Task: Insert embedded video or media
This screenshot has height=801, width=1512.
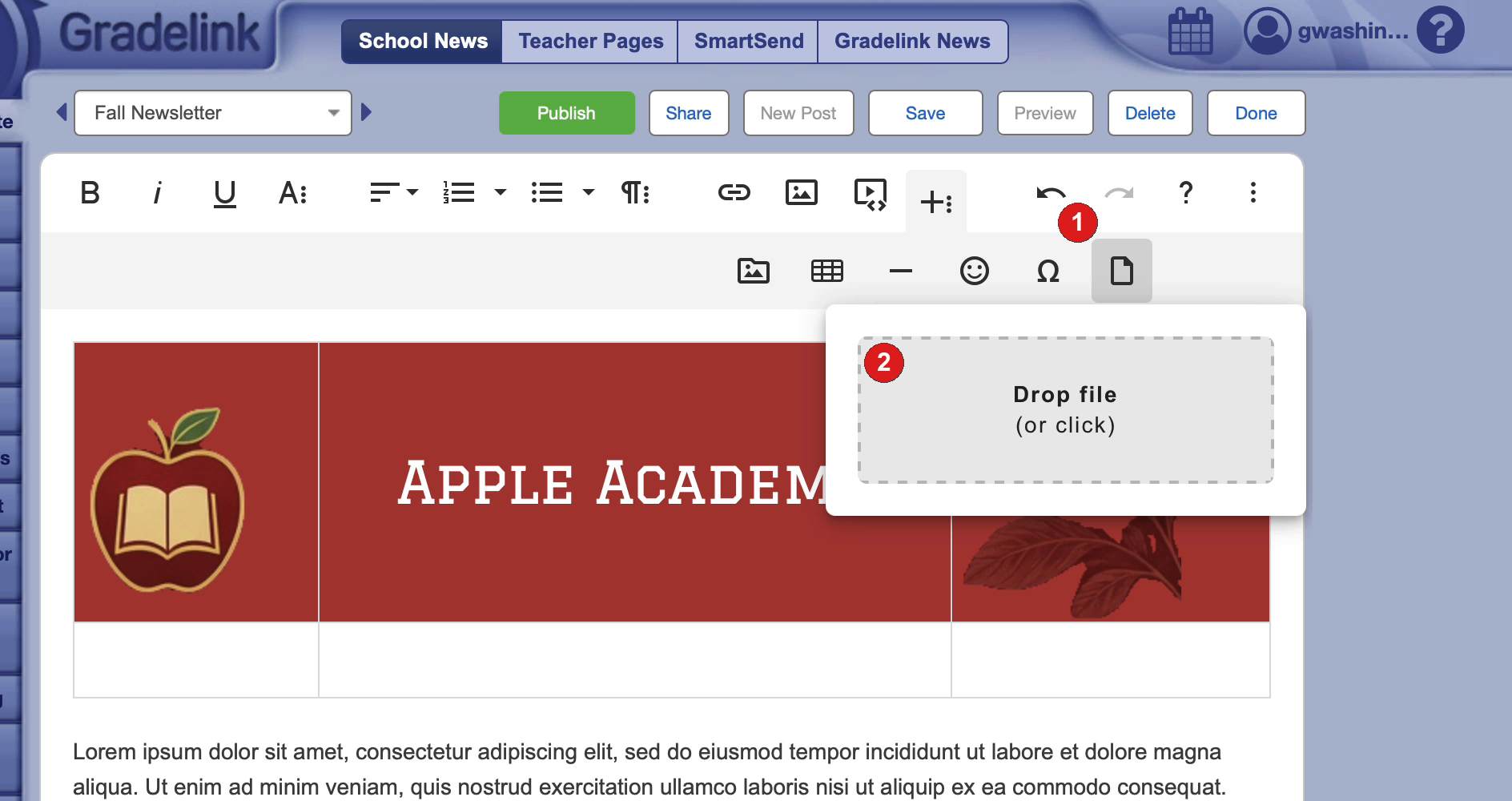Action: click(x=871, y=194)
